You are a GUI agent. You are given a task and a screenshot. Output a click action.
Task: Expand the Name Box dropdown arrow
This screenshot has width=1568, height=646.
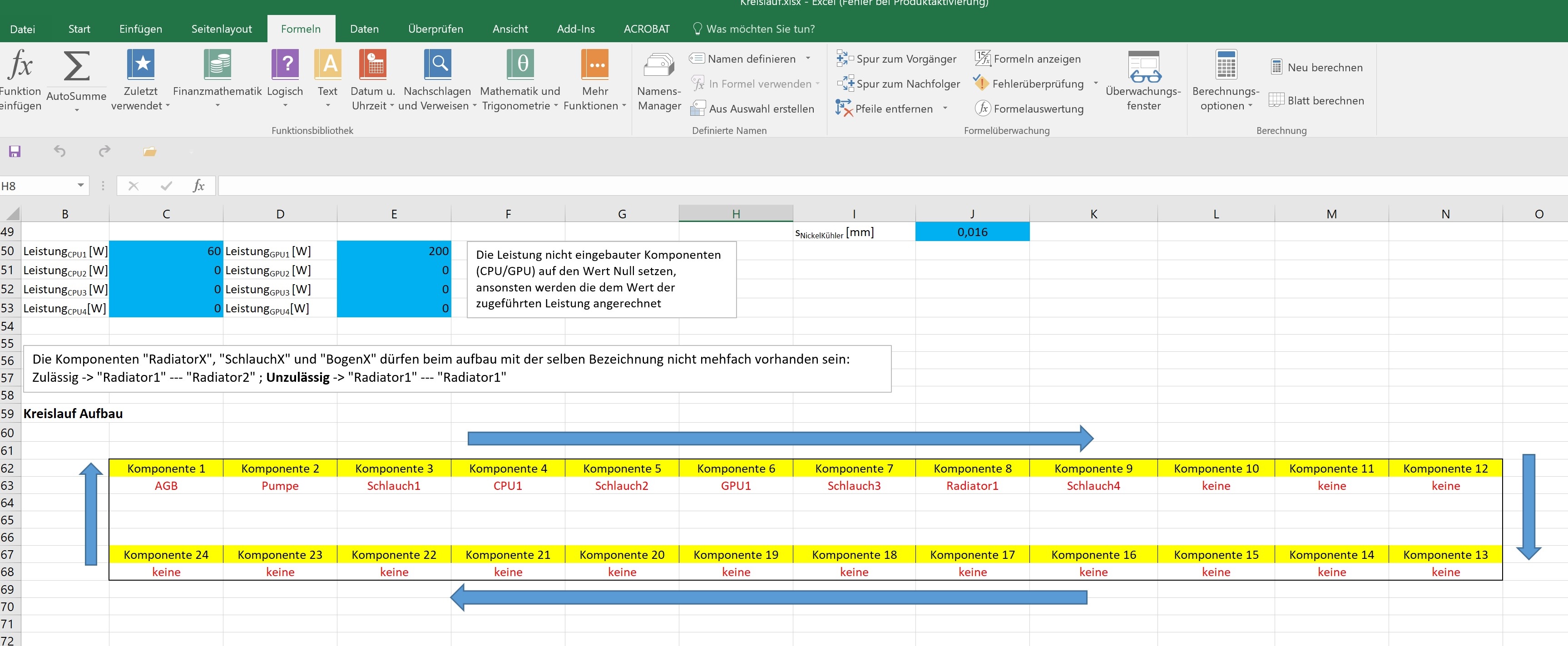click(80, 186)
